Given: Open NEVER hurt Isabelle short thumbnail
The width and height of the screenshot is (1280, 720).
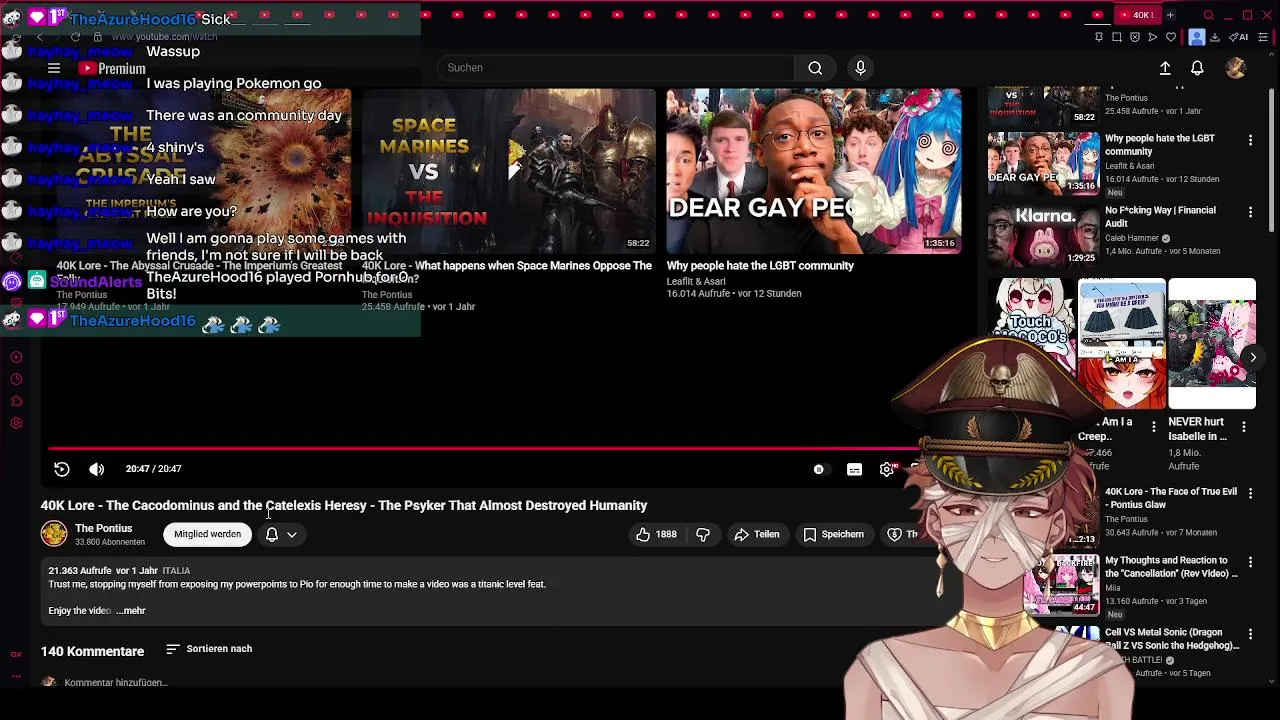Looking at the screenshot, I should pos(1212,345).
